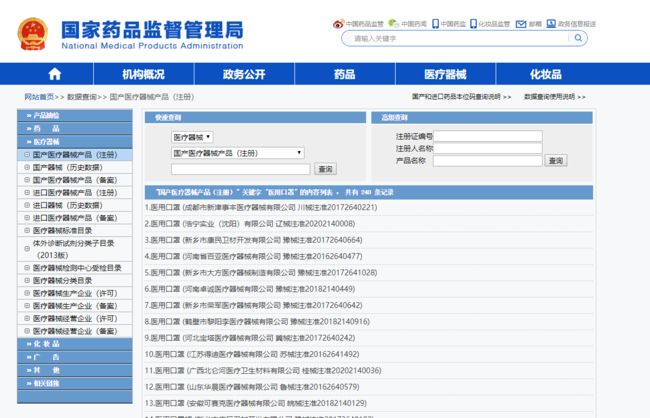Open result 8 豫械注准20182140916

257,321
